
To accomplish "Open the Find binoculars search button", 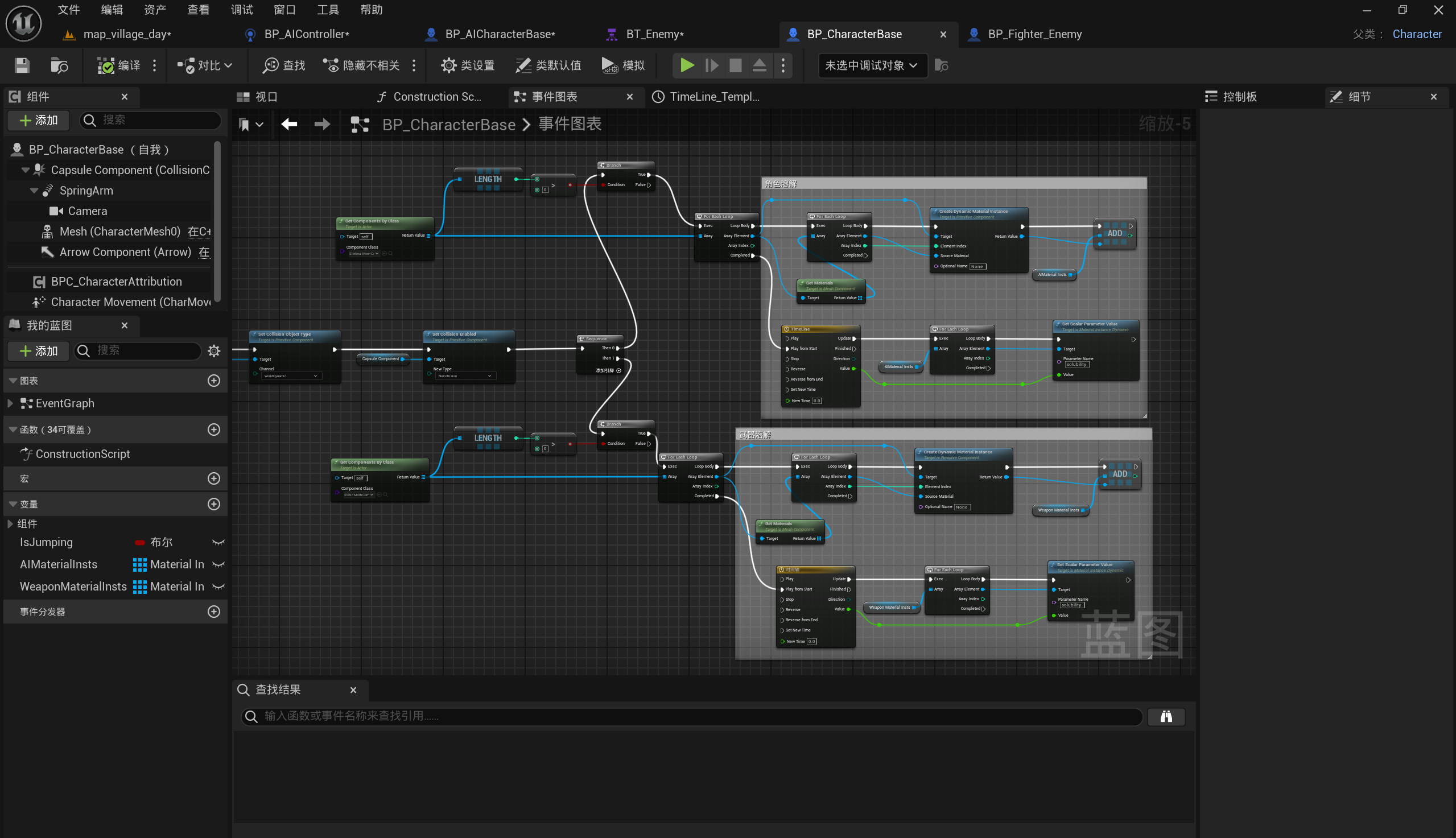I will (1165, 716).
